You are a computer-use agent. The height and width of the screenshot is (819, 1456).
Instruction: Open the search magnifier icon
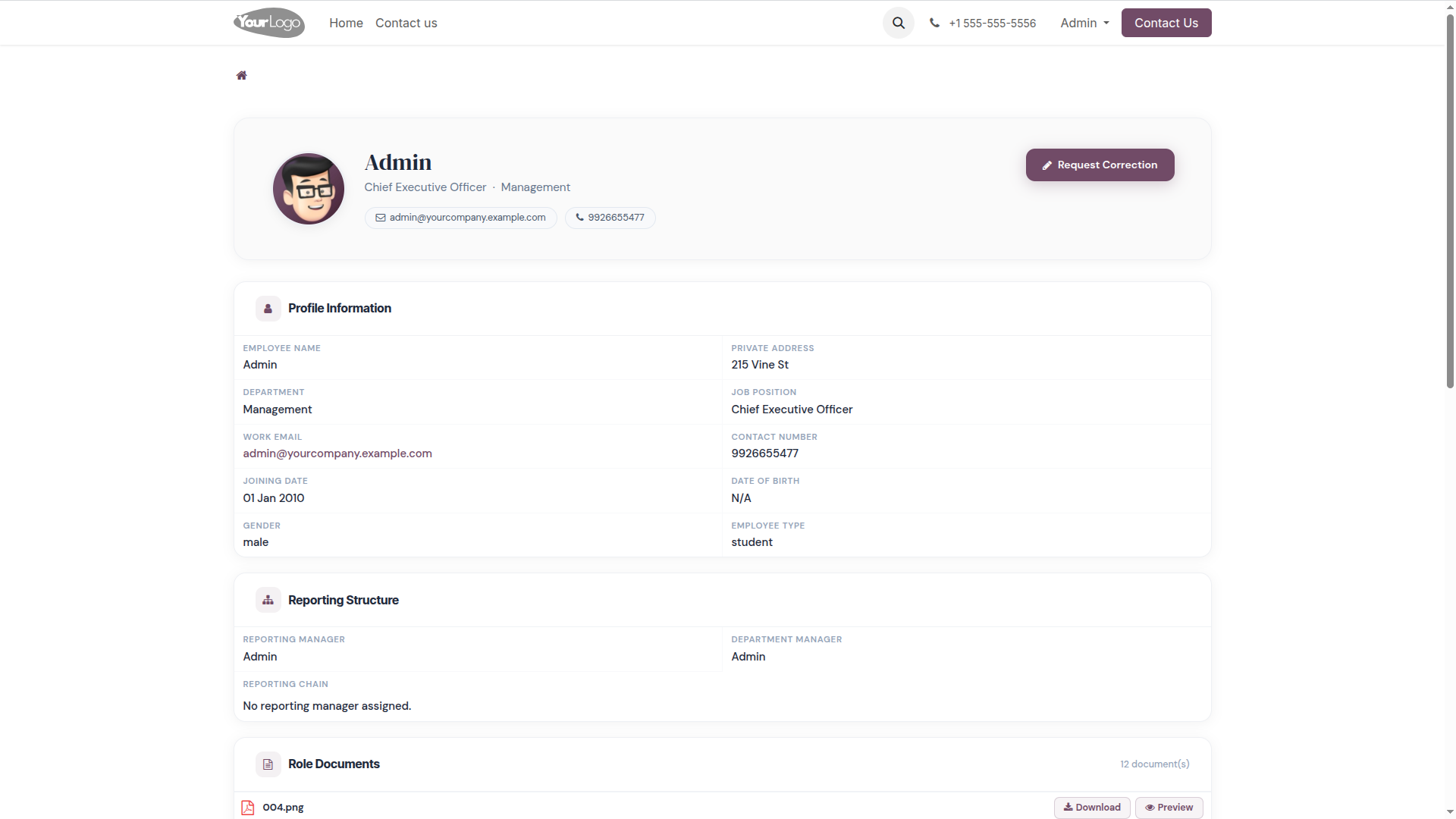[x=899, y=23]
